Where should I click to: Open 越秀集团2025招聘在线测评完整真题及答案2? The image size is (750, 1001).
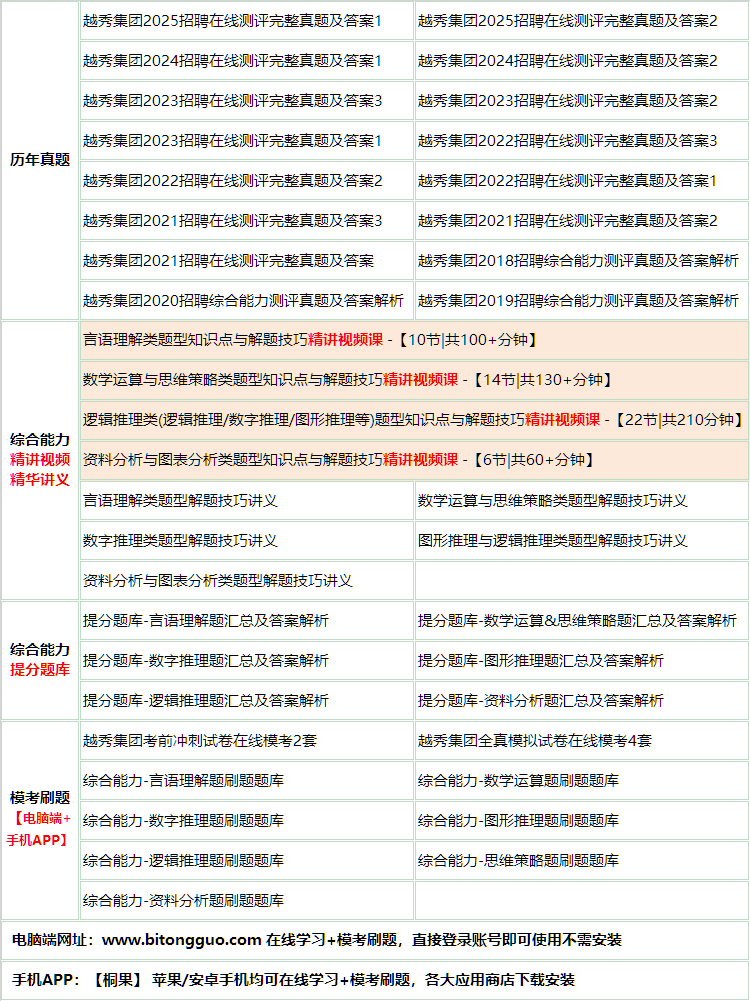point(567,20)
